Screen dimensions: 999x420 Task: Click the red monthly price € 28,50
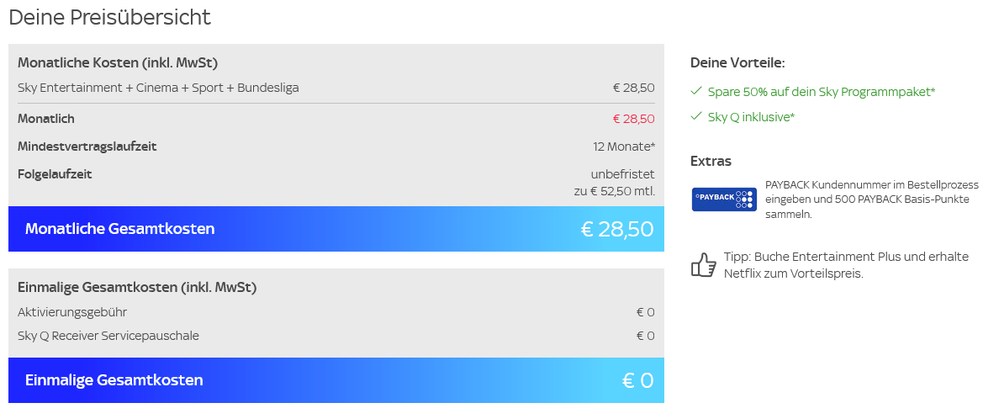[633, 118]
